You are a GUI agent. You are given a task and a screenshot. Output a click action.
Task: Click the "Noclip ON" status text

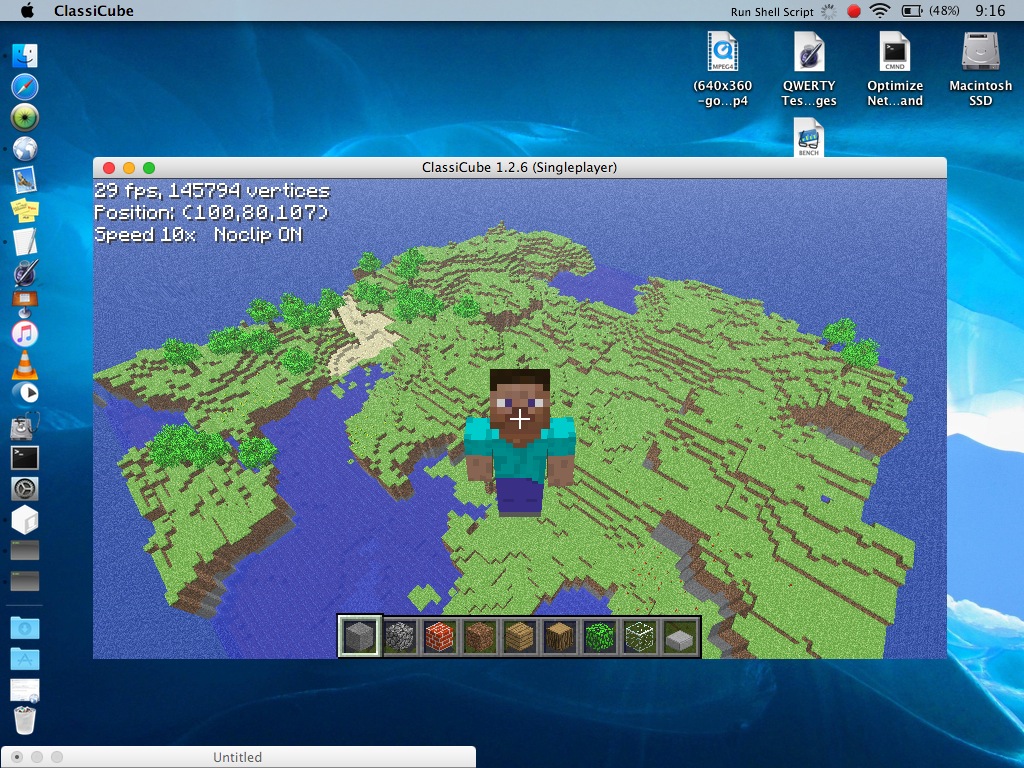[258, 234]
